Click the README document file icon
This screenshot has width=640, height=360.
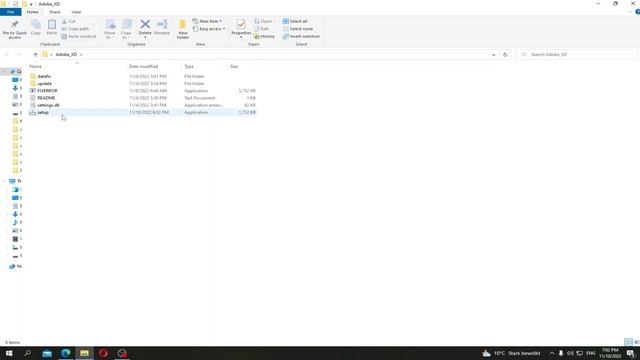pyautogui.click(x=33, y=98)
